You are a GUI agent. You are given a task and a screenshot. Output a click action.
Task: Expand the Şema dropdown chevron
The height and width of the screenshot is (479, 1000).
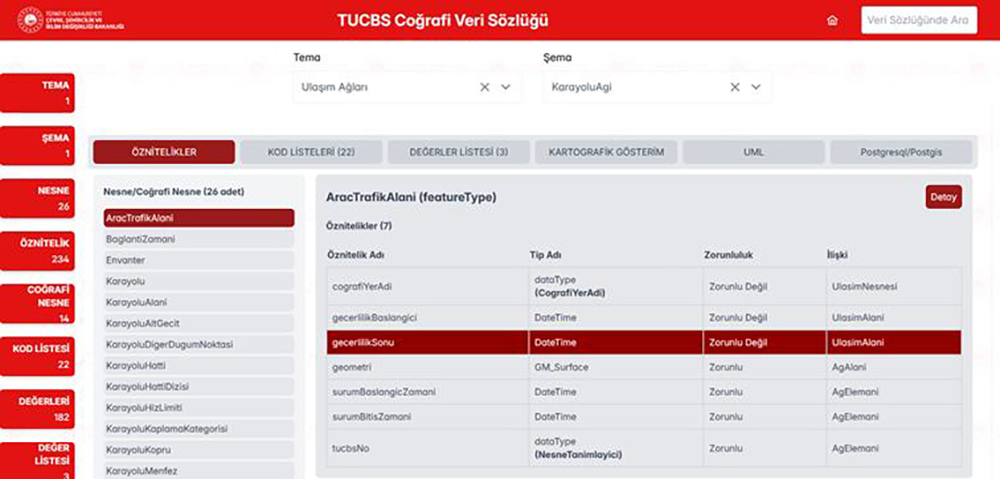pyautogui.click(x=756, y=87)
